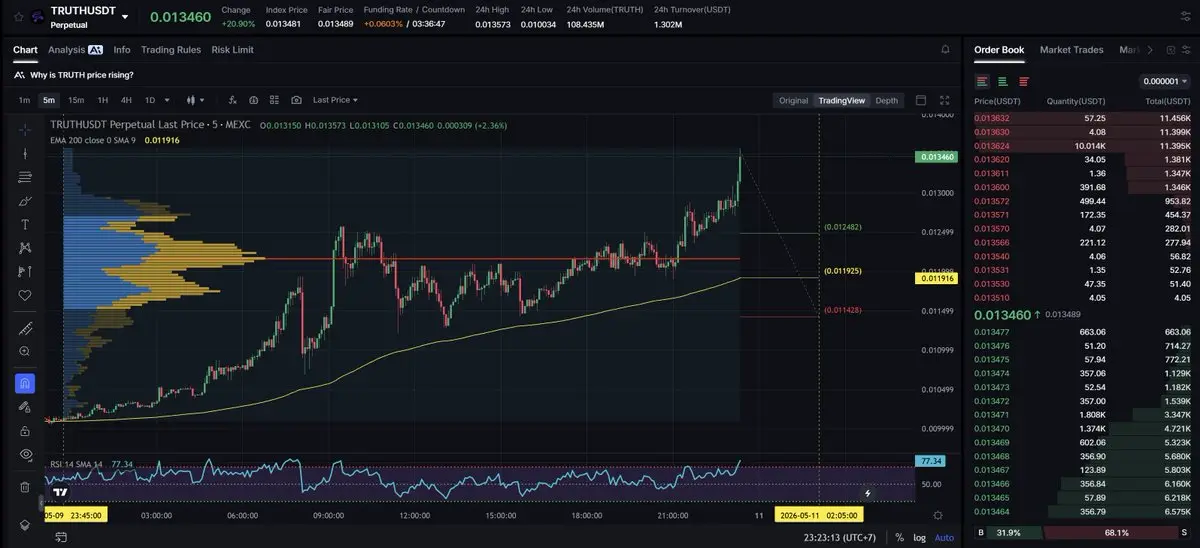This screenshot has height=548, width=1200.
Task: Select the 1D timeframe
Action: point(150,100)
